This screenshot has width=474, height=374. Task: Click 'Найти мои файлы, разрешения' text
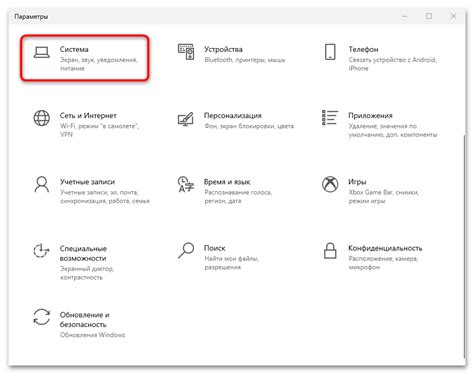[x=231, y=263]
